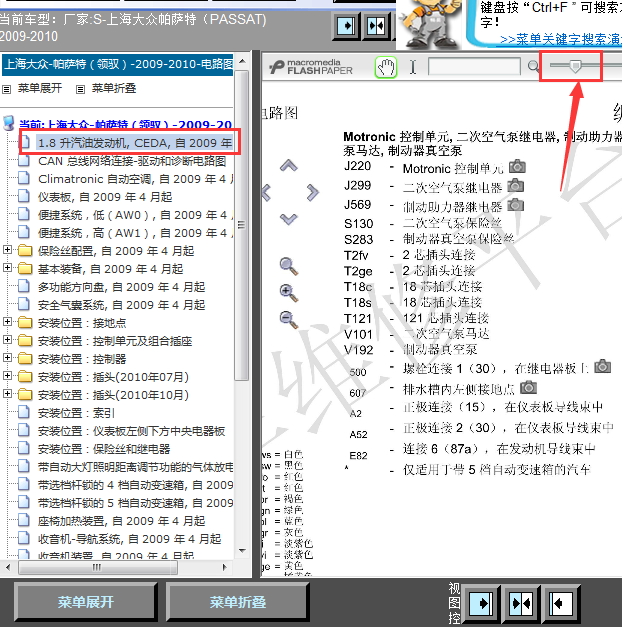Open 安装位置:索引 tree item
This screenshot has width=622, height=627.
pyautogui.click(x=76, y=413)
